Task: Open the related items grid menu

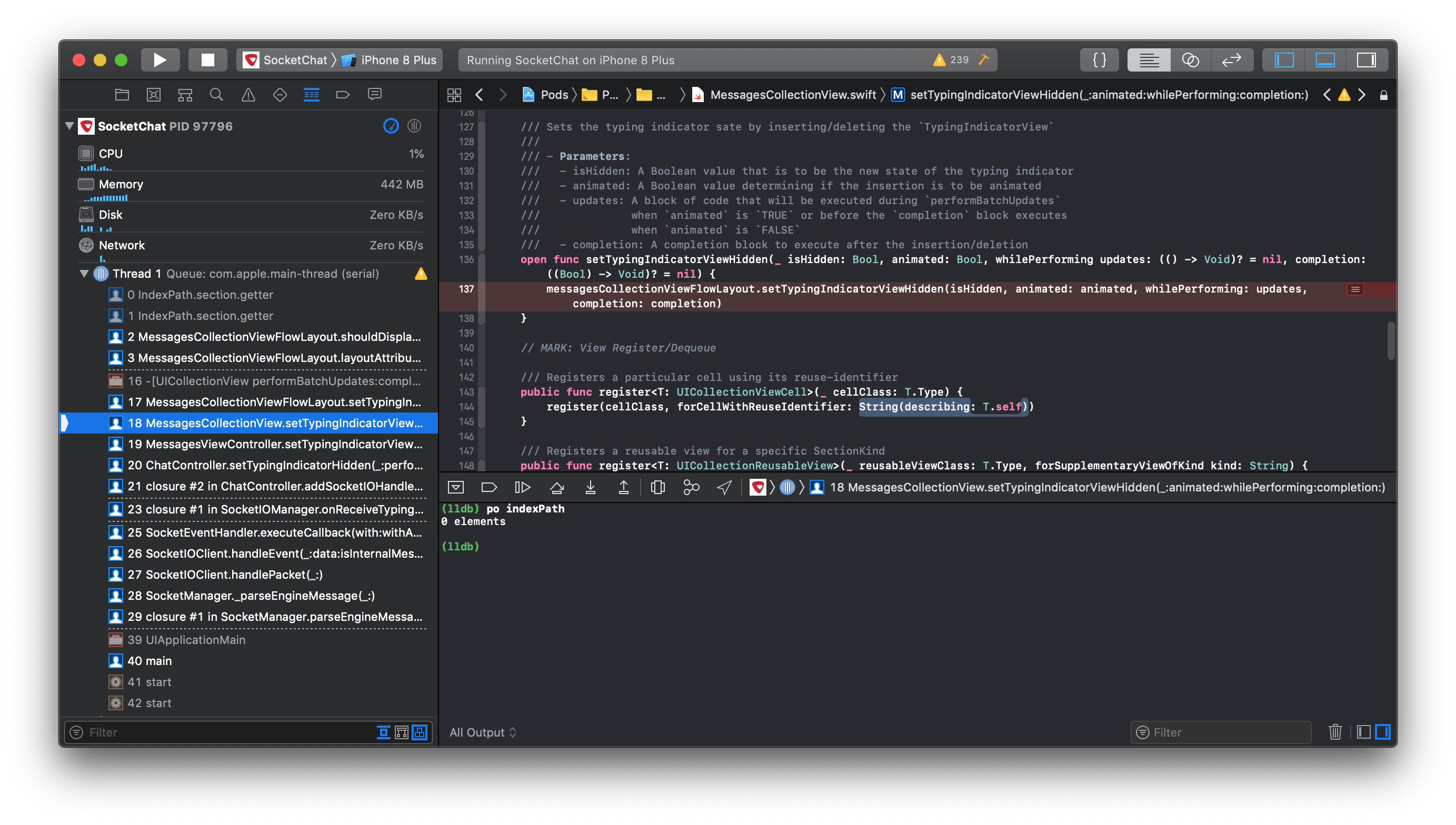Action: [454, 95]
